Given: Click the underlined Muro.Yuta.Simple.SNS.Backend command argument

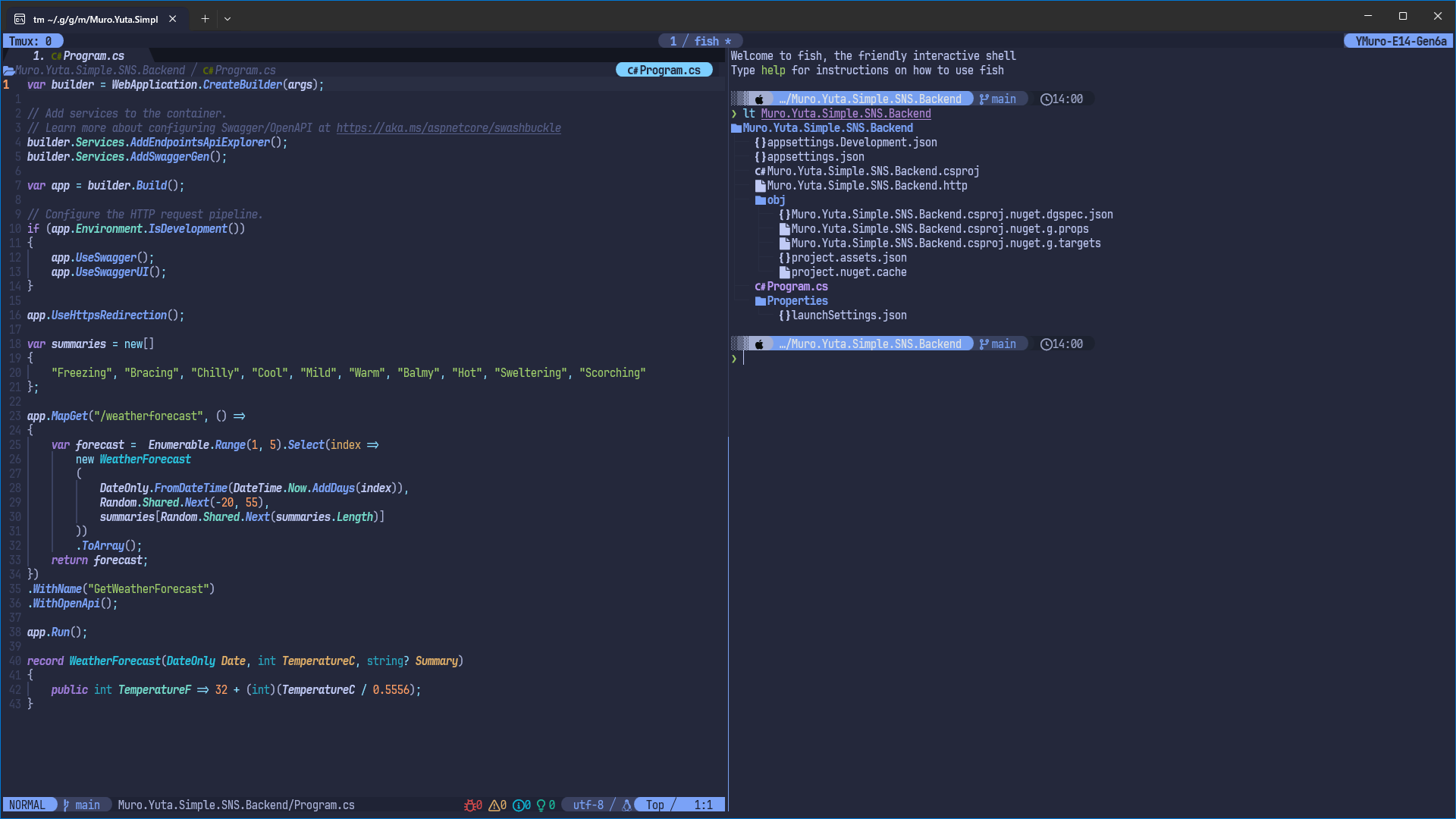Looking at the screenshot, I should point(846,114).
